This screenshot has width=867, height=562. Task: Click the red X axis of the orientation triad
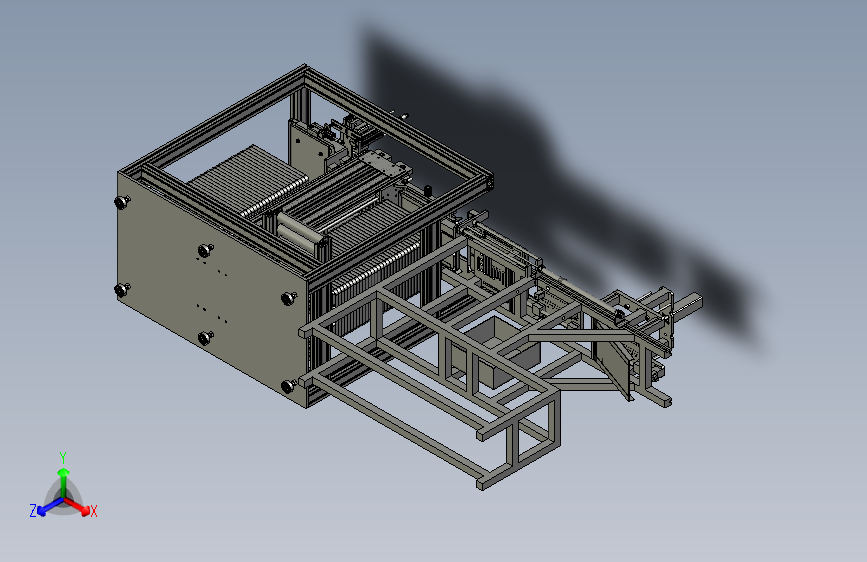pyautogui.click(x=77, y=506)
